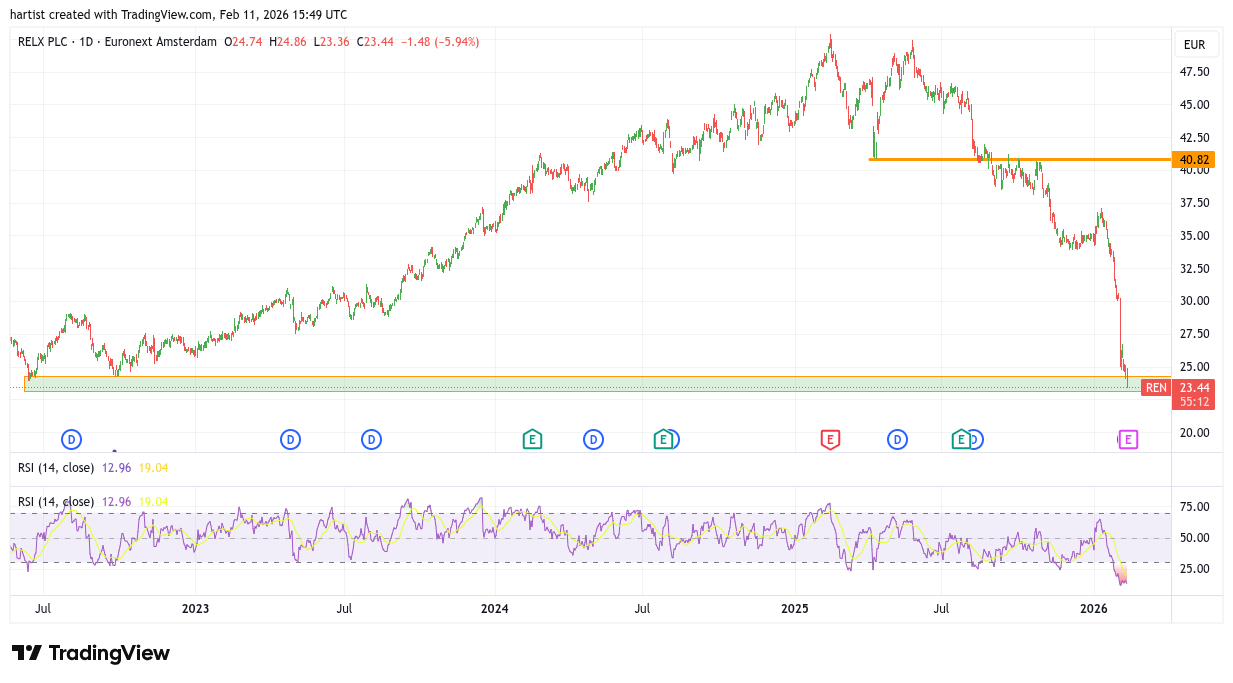Screen dimensions: 1233x683
Task: Click the red 23.44 current price label
Action: [1194, 388]
